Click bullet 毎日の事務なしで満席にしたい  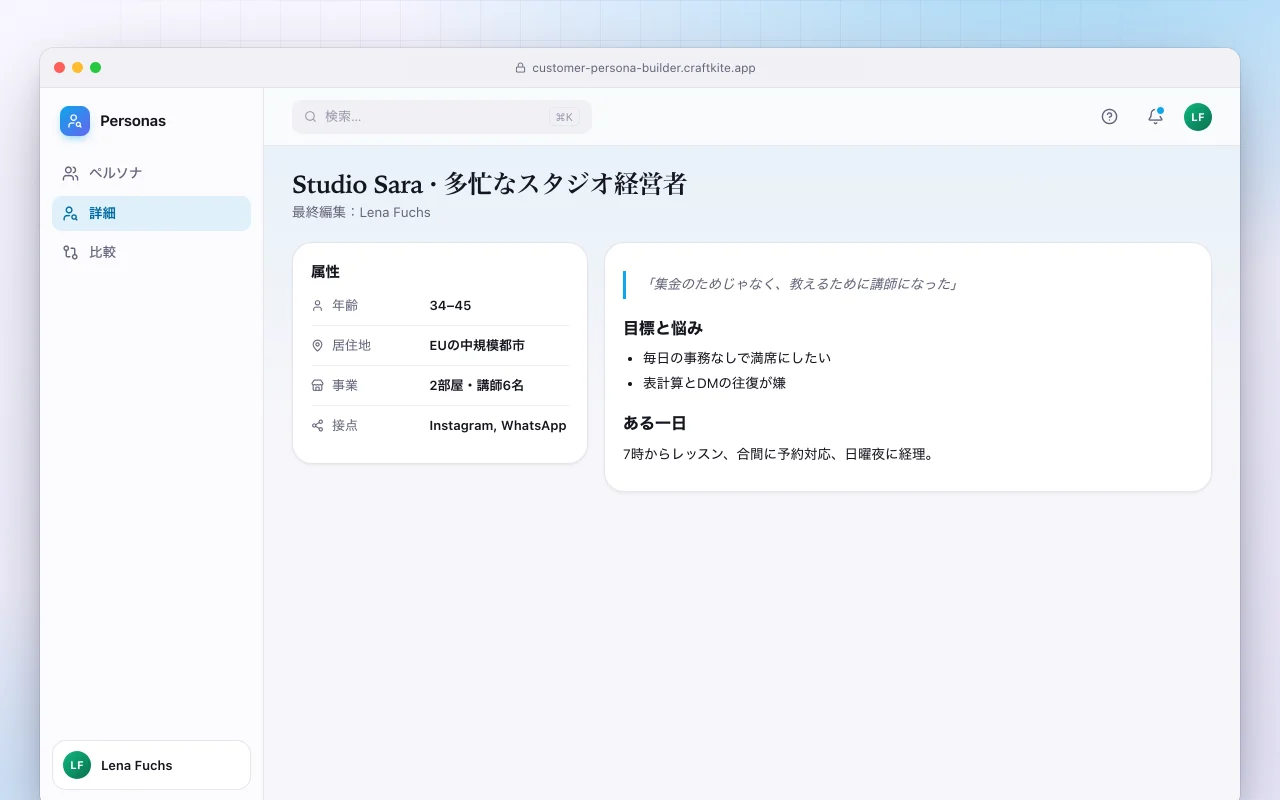(x=737, y=358)
